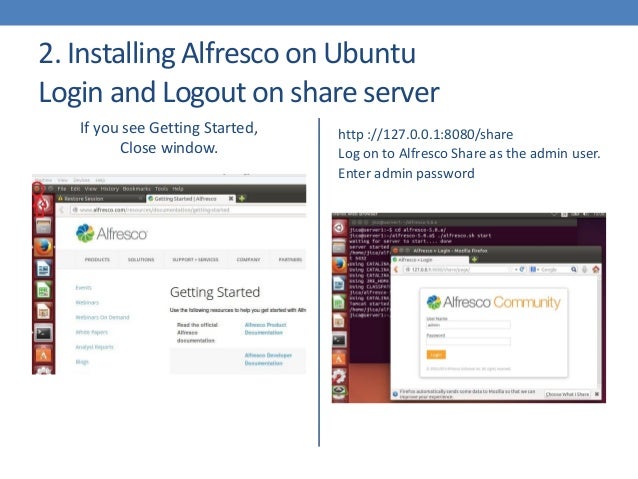This screenshot has height=479, width=638.
Task: Open LibreOffice Impress in right screenshot's dock
Action: (x=339, y=321)
